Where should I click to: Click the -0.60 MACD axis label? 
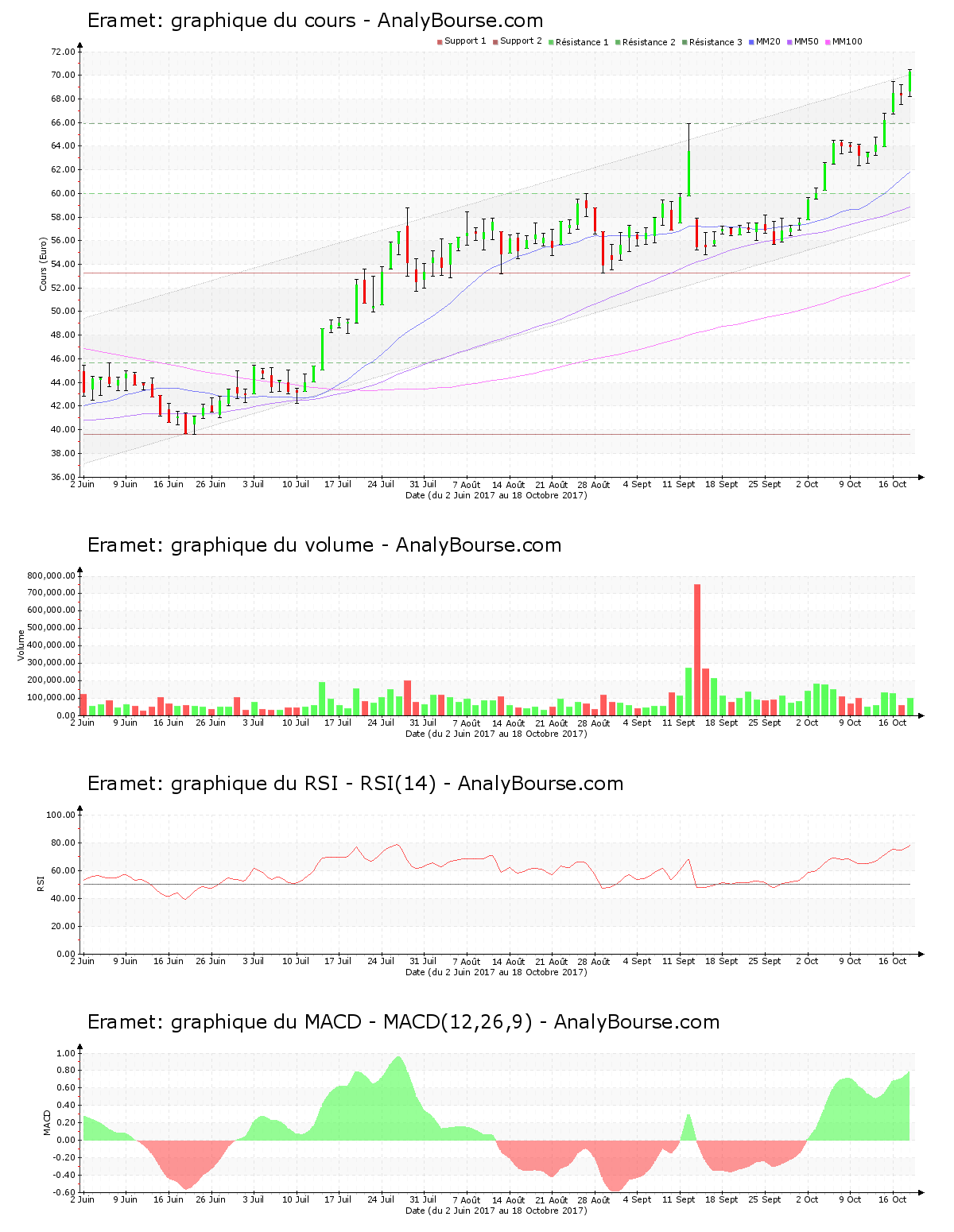[x=63, y=1192]
